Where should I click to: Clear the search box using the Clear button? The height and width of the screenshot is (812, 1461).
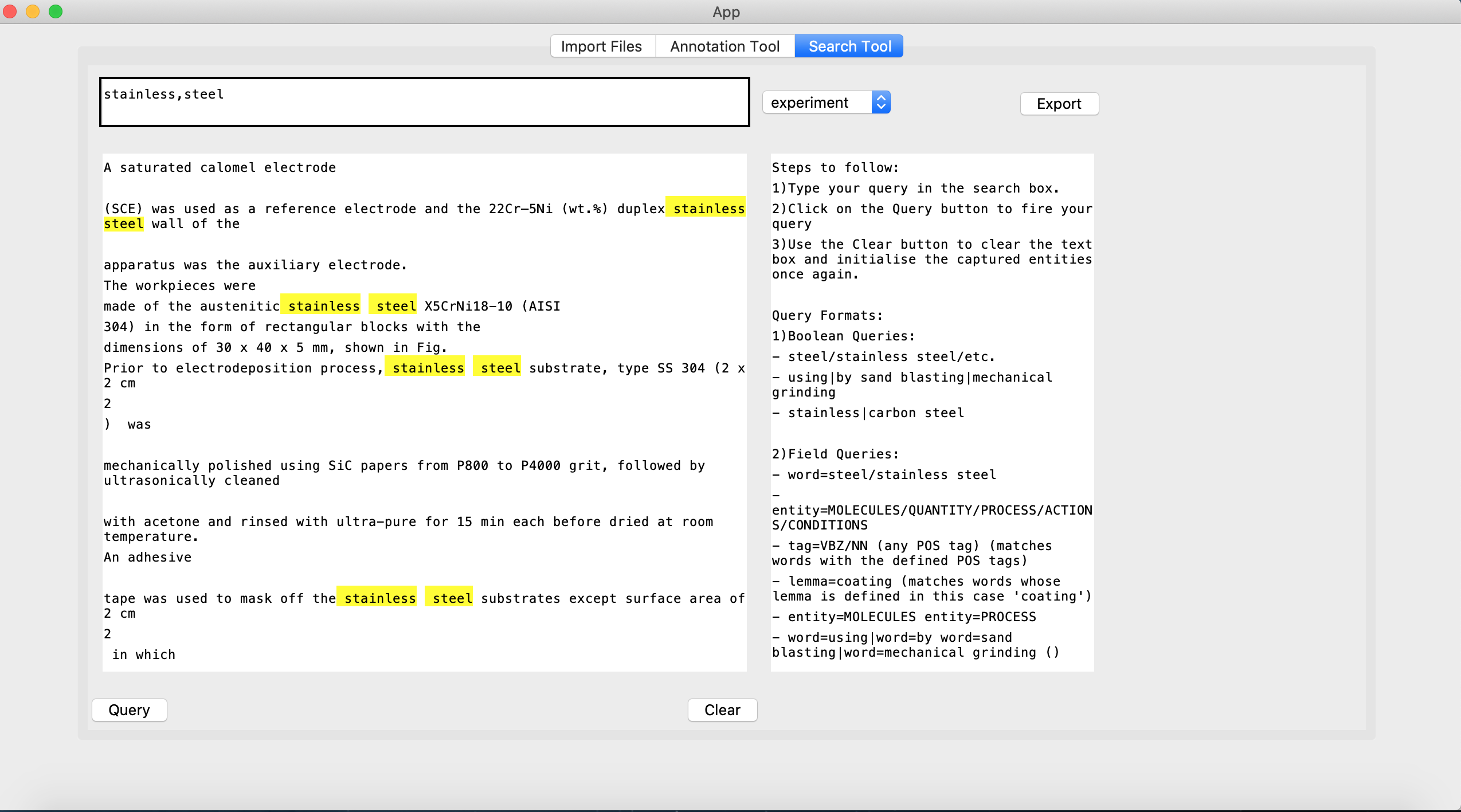(722, 709)
